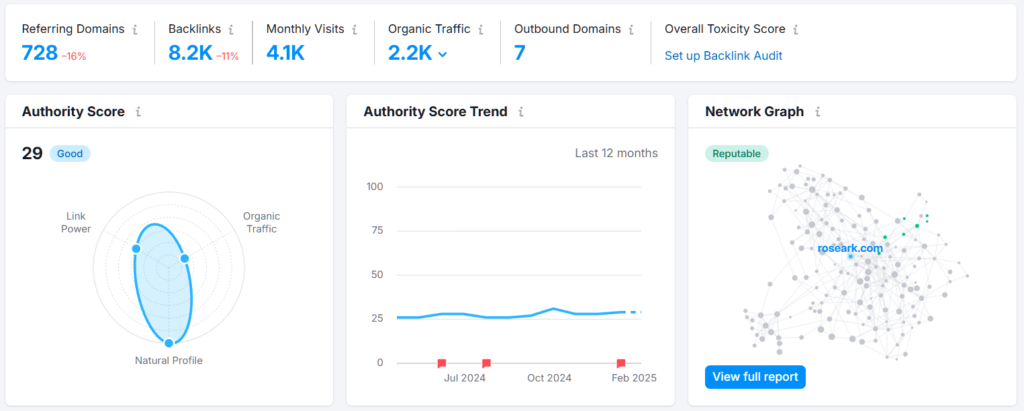Click the -11% Backlinks change
This screenshot has width=1024, height=411.
pyautogui.click(x=227, y=56)
